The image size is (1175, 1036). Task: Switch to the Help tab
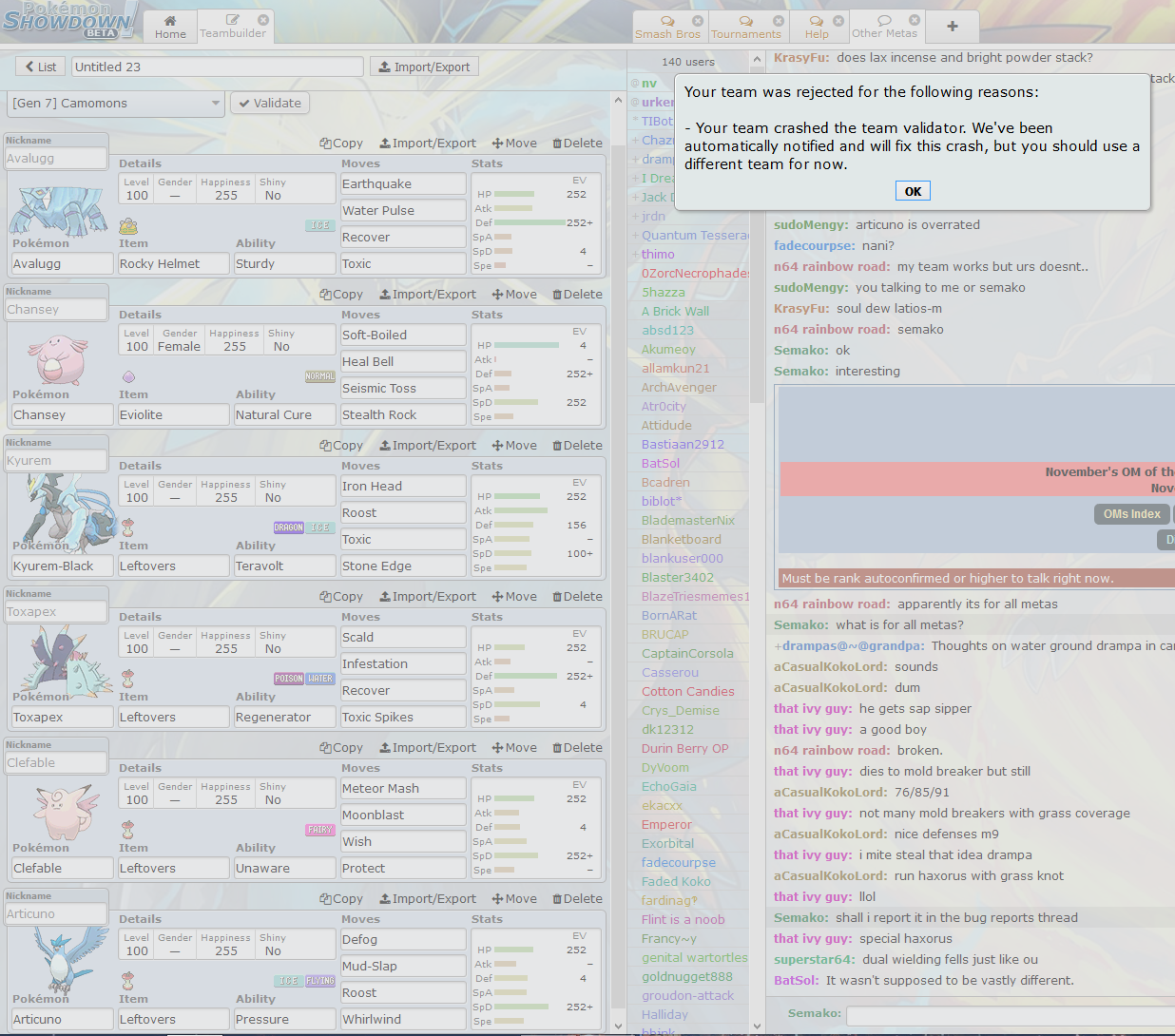point(817,27)
